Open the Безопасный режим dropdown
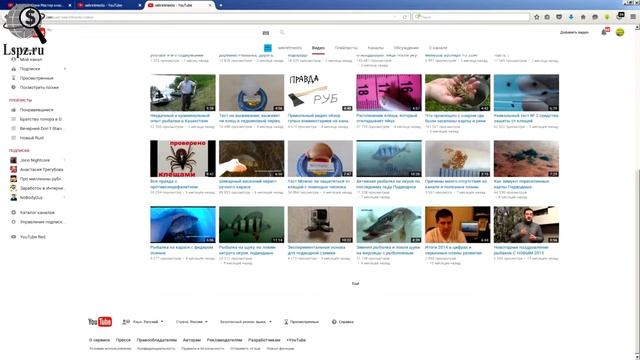 click(x=246, y=322)
